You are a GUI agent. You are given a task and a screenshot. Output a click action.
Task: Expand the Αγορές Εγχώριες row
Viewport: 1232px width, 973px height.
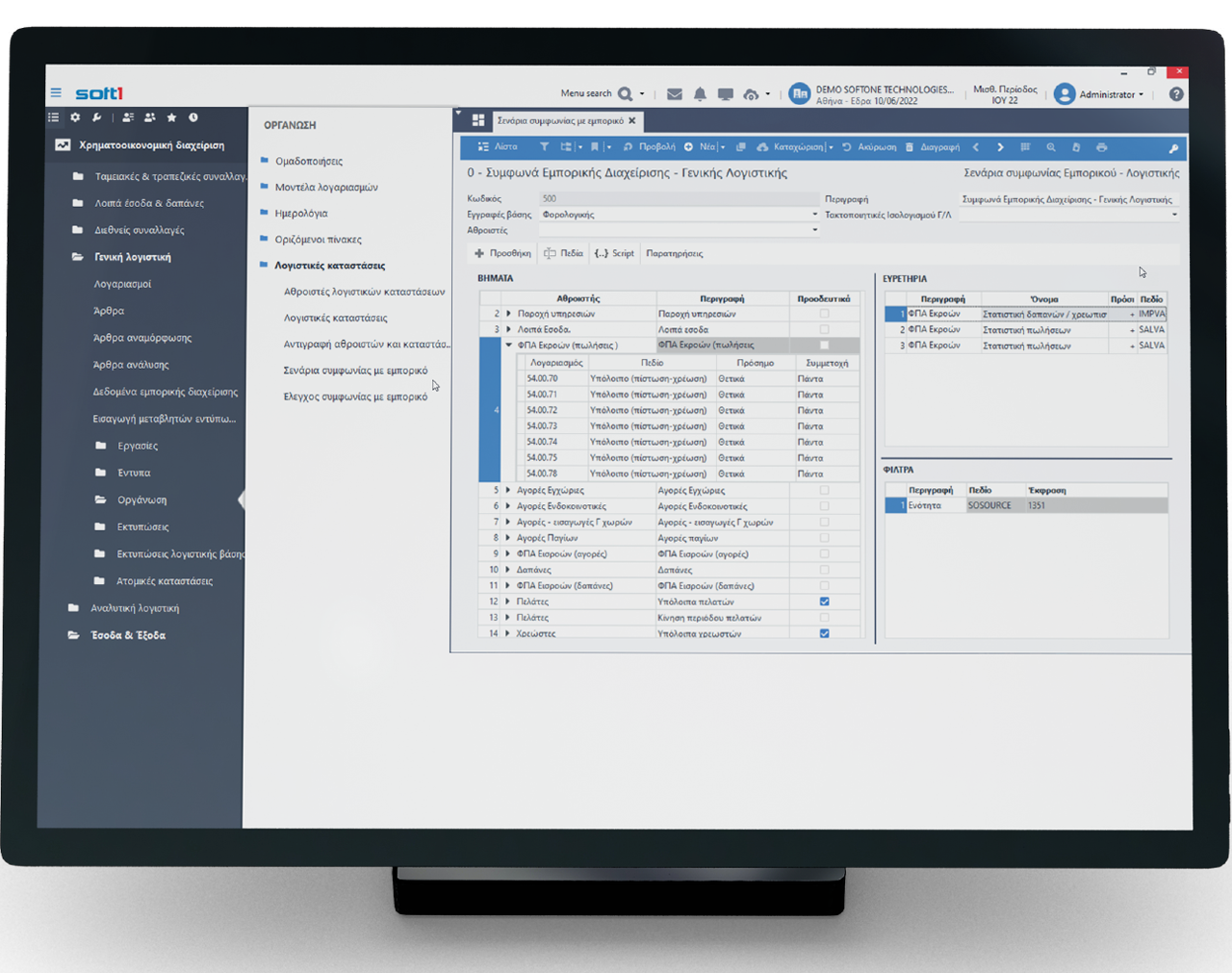508,490
